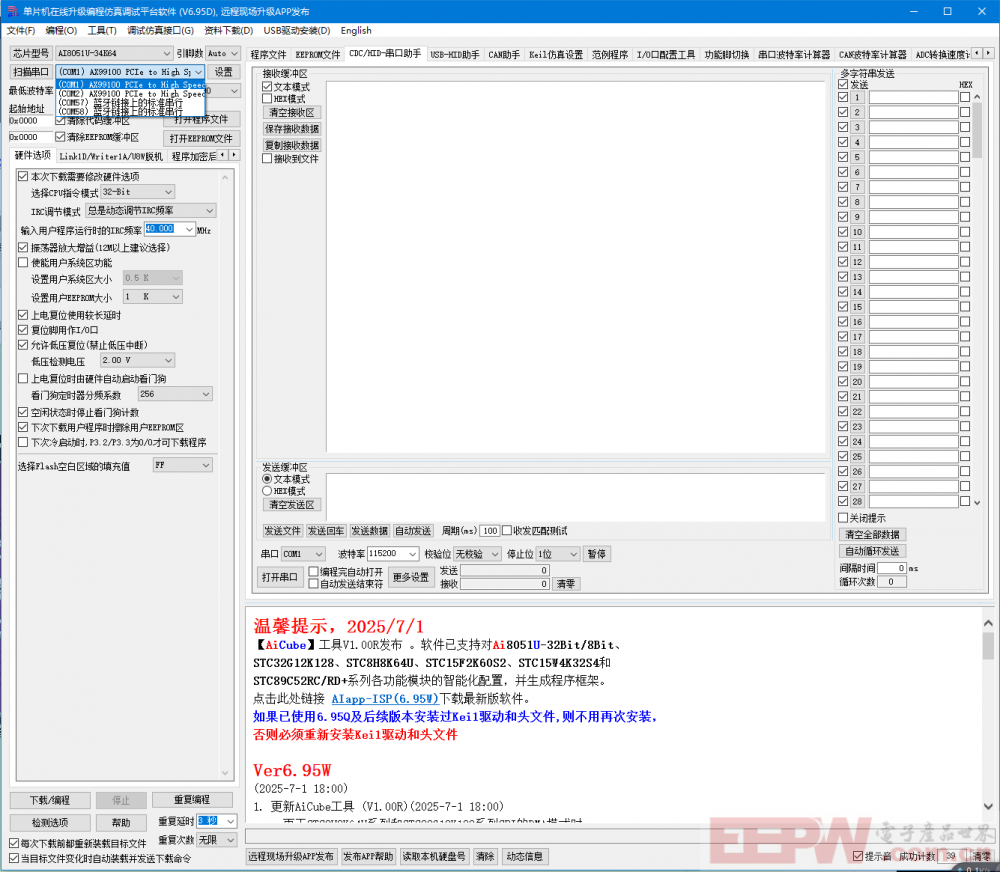Open the 调试仿真接口(G) menu
Screen dimensions: 1000x872
click(160, 31)
